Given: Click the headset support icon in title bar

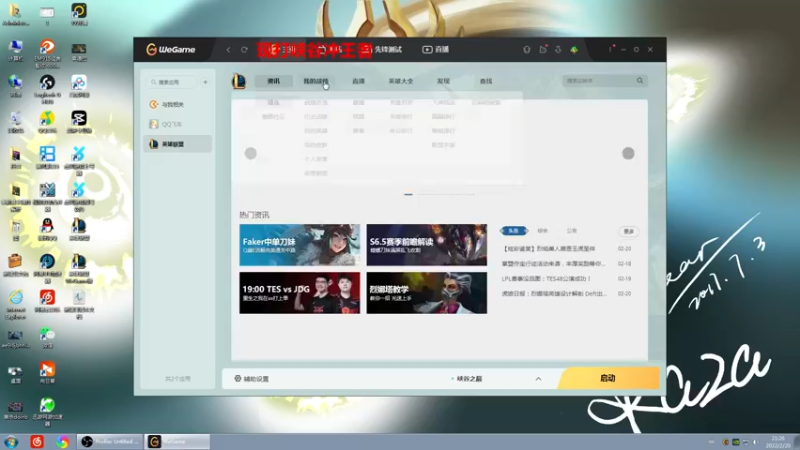Looking at the screenshot, I should click(527, 49).
